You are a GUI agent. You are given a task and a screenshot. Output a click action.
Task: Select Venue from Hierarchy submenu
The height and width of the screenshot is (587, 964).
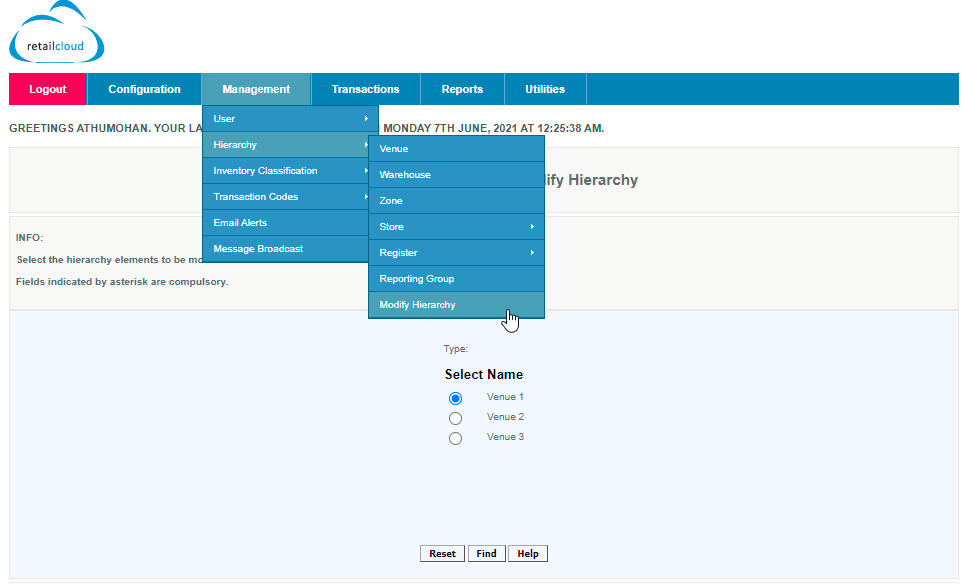coord(456,149)
